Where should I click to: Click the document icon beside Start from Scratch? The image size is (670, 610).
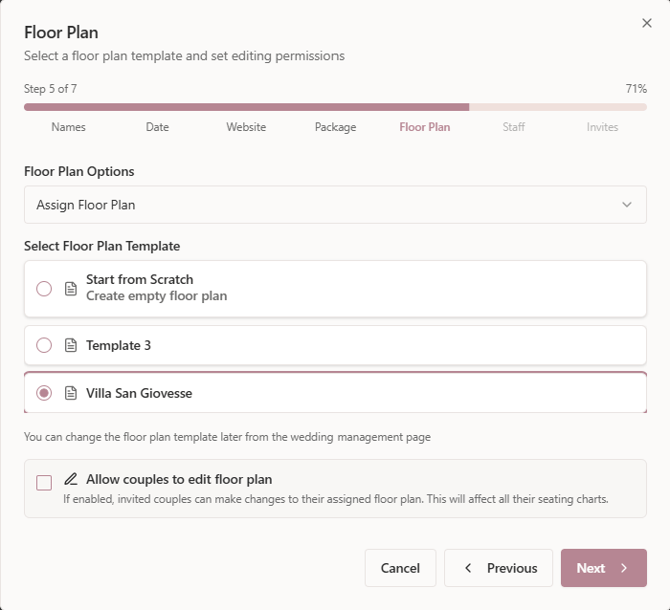click(71, 289)
